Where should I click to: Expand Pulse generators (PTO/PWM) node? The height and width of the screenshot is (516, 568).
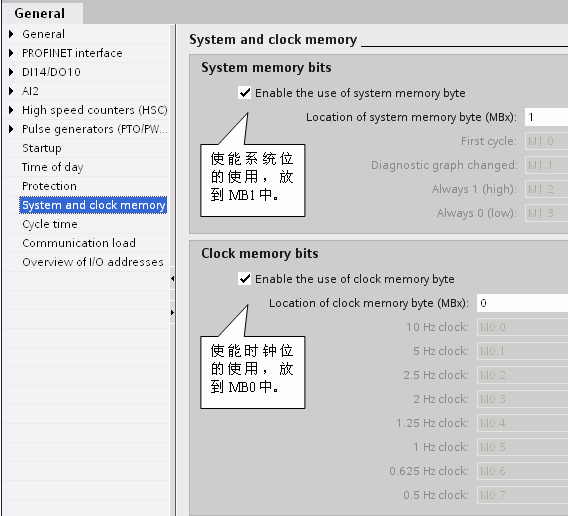click(x=11, y=129)
